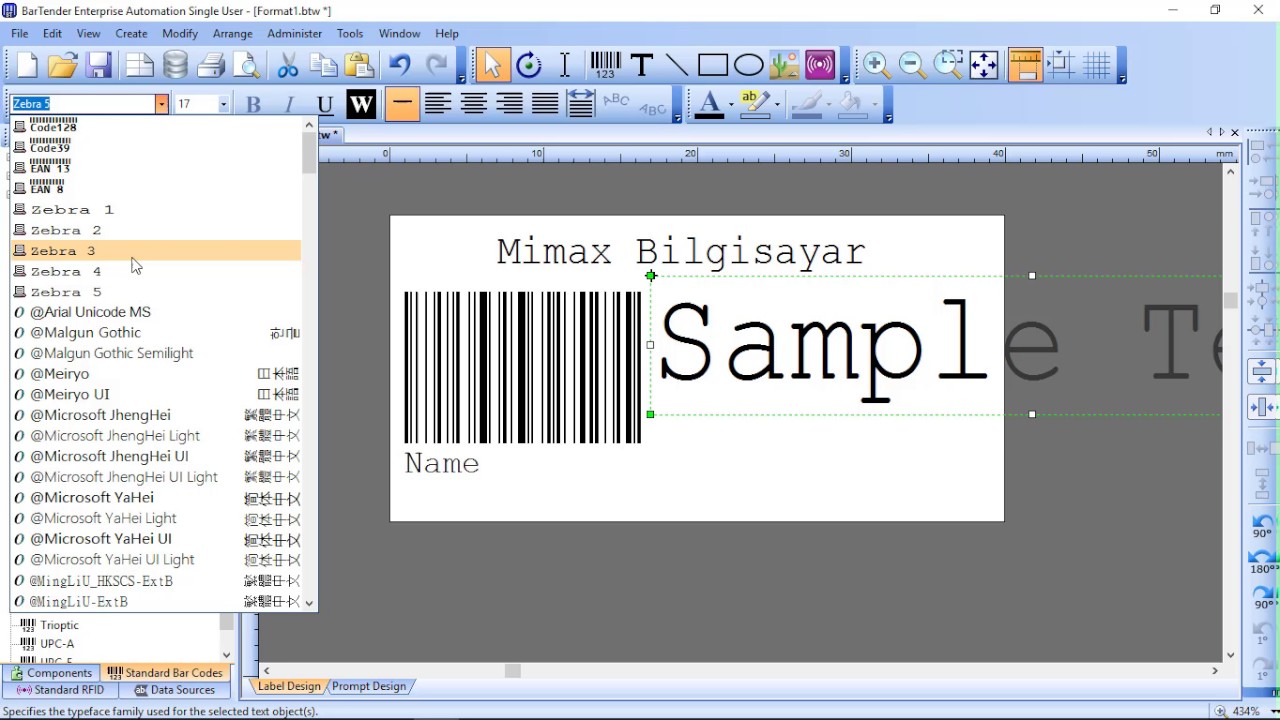Select the Picture insert tool
This screenshot has height=720, width=1280.
[x=785, y=66]
